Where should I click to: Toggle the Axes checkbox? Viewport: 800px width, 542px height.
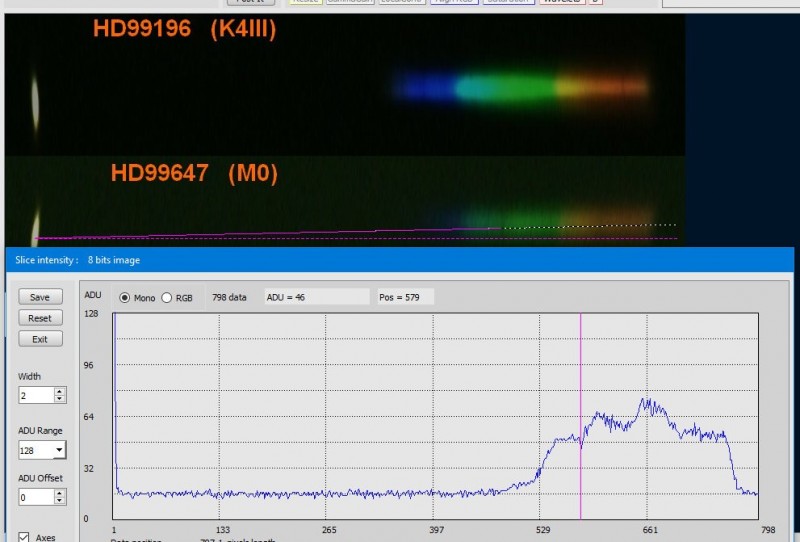click(x=23, y=537)
